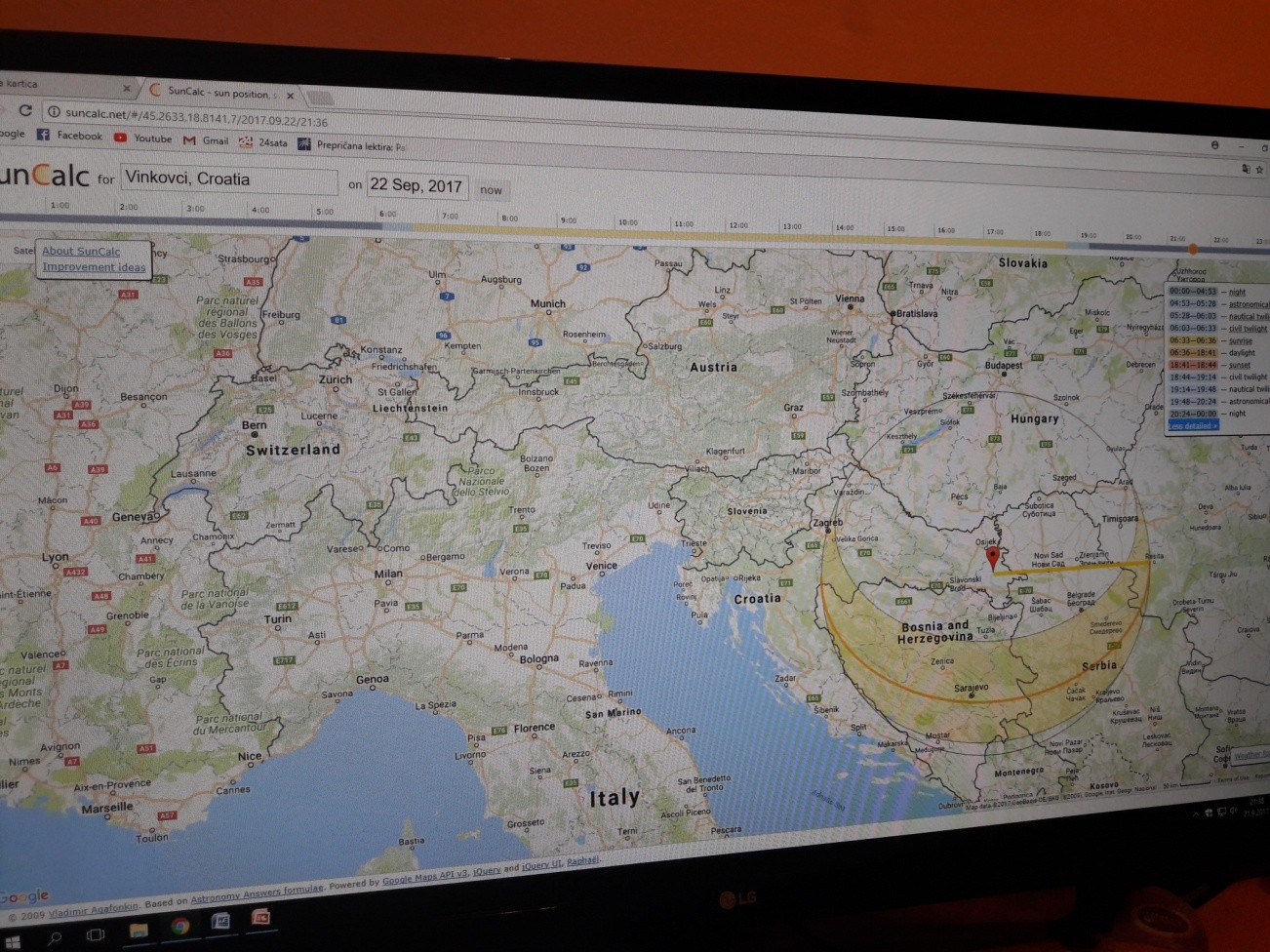Click the 'now' button
Viewport: 1270px width, 952px height.
(491, 190)
